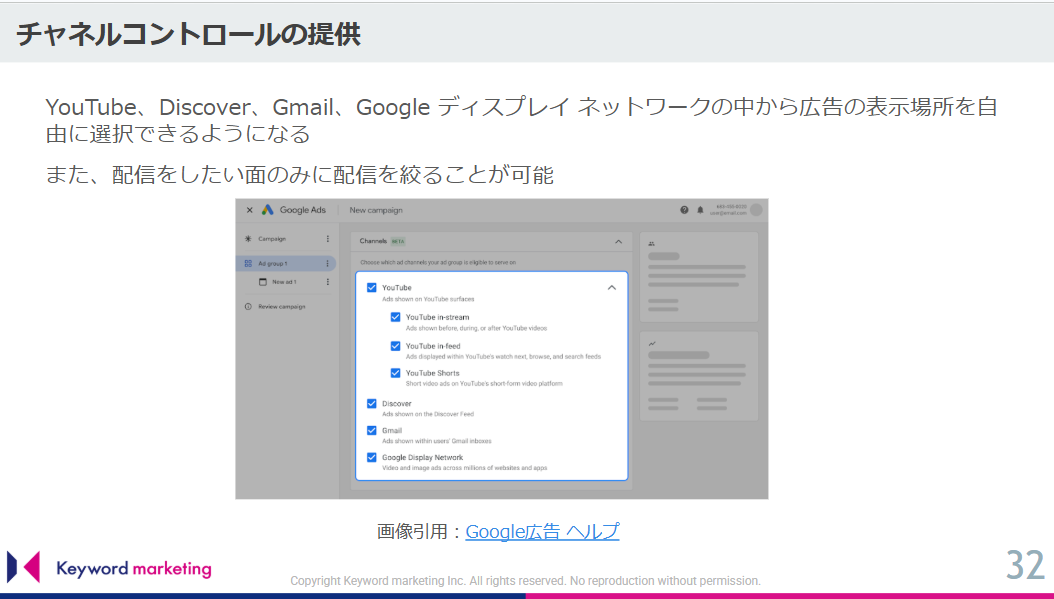Open the help question mark icon

coord(684,210)
